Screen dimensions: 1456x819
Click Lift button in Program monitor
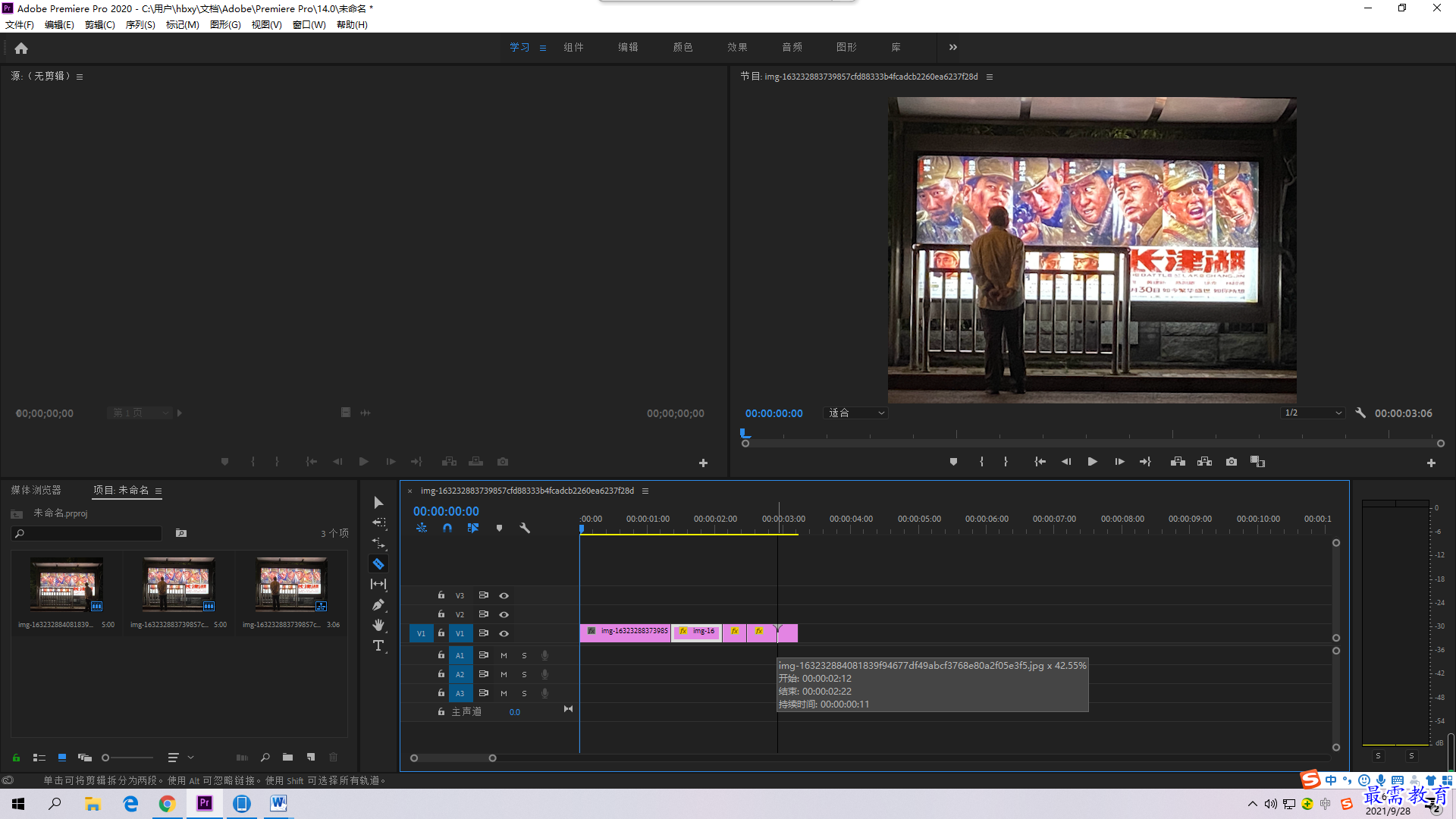(1178, 462)
